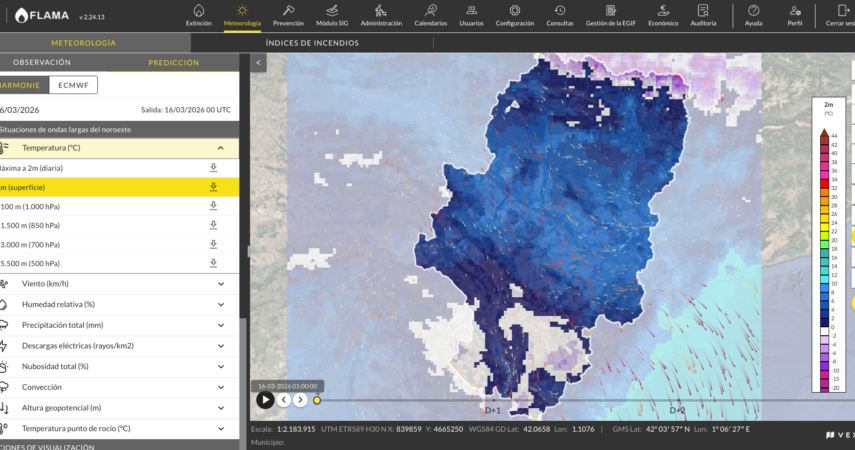Download Máxima a 2m (diaria) layer
855x450 pixels.
pos(213,168)
